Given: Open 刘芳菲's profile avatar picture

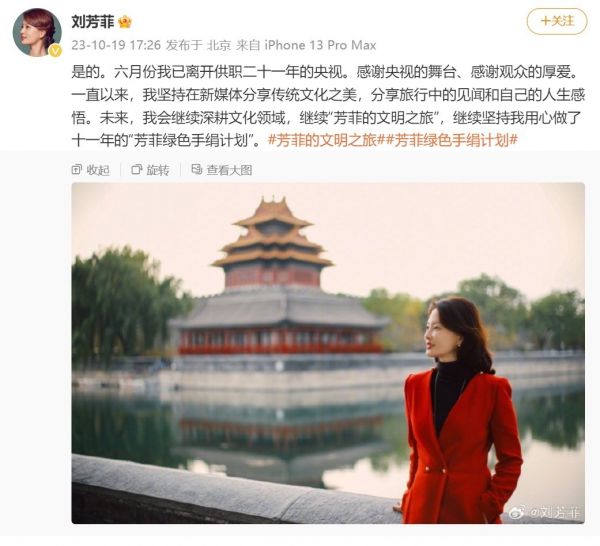Looking at the screenshot, I should click(x=37, y=32).
